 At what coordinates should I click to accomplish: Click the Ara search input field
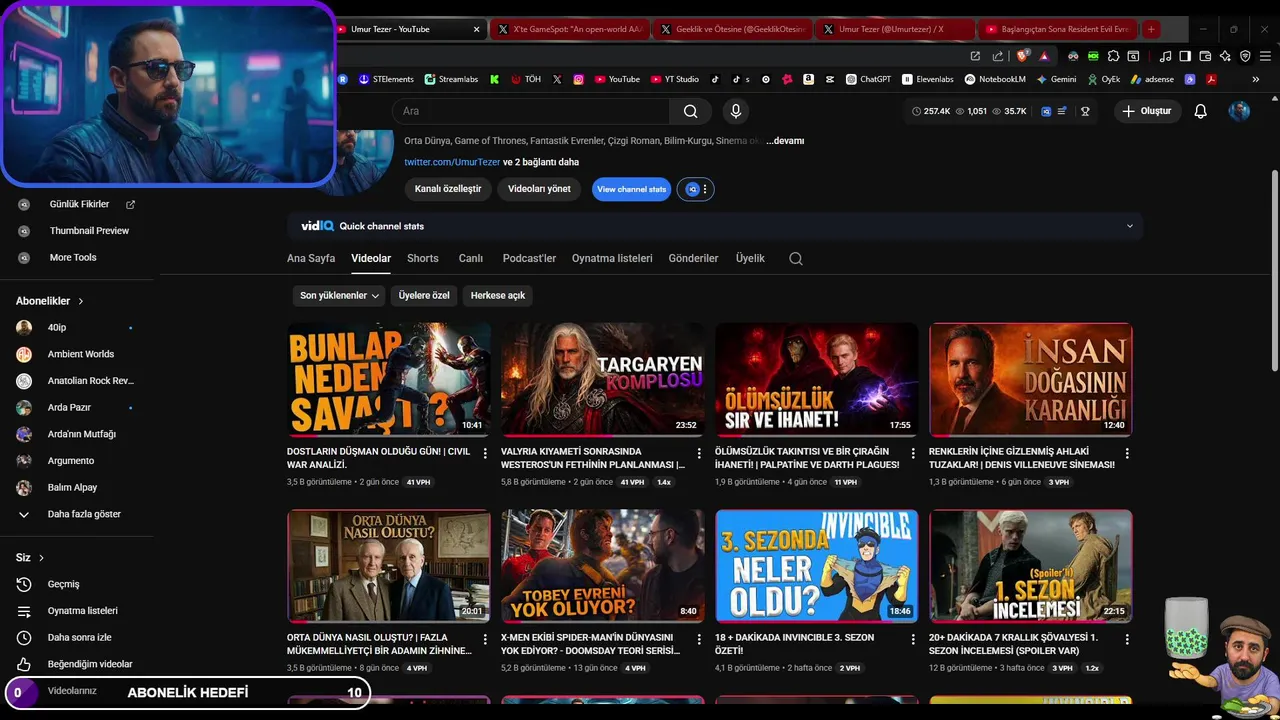coord(531,111)
